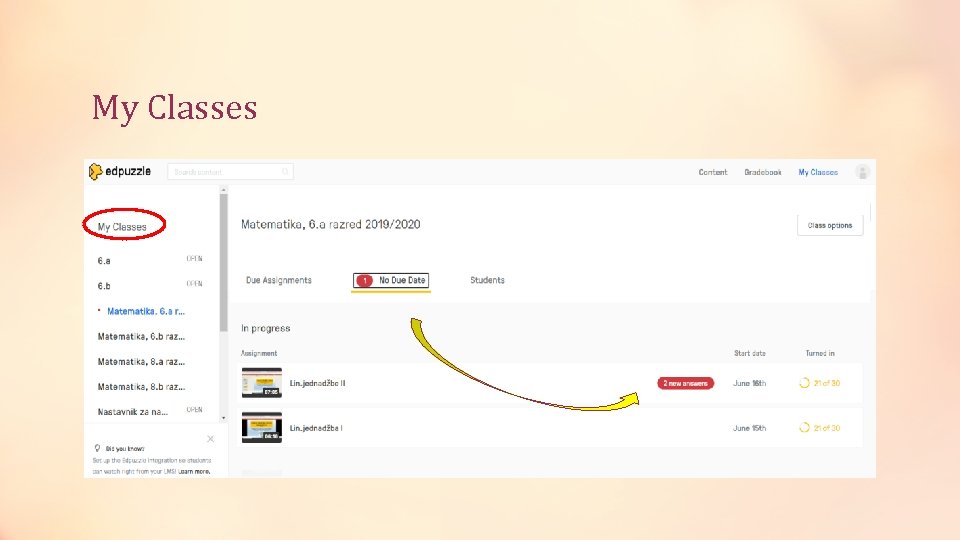Click assignment title Lin.jednadžbe II
Screen dimensions: 960x540
point(317,383)
